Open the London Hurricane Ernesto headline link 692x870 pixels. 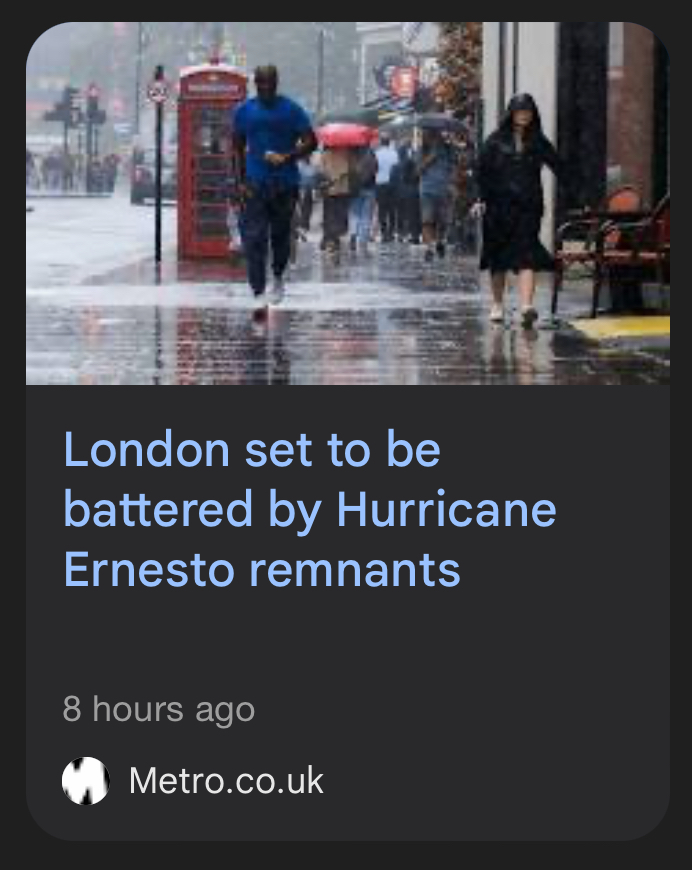310,509
